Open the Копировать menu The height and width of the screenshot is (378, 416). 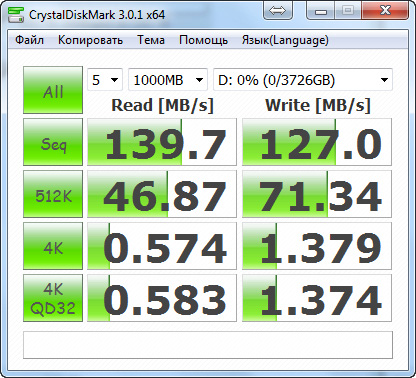(90, 40)
